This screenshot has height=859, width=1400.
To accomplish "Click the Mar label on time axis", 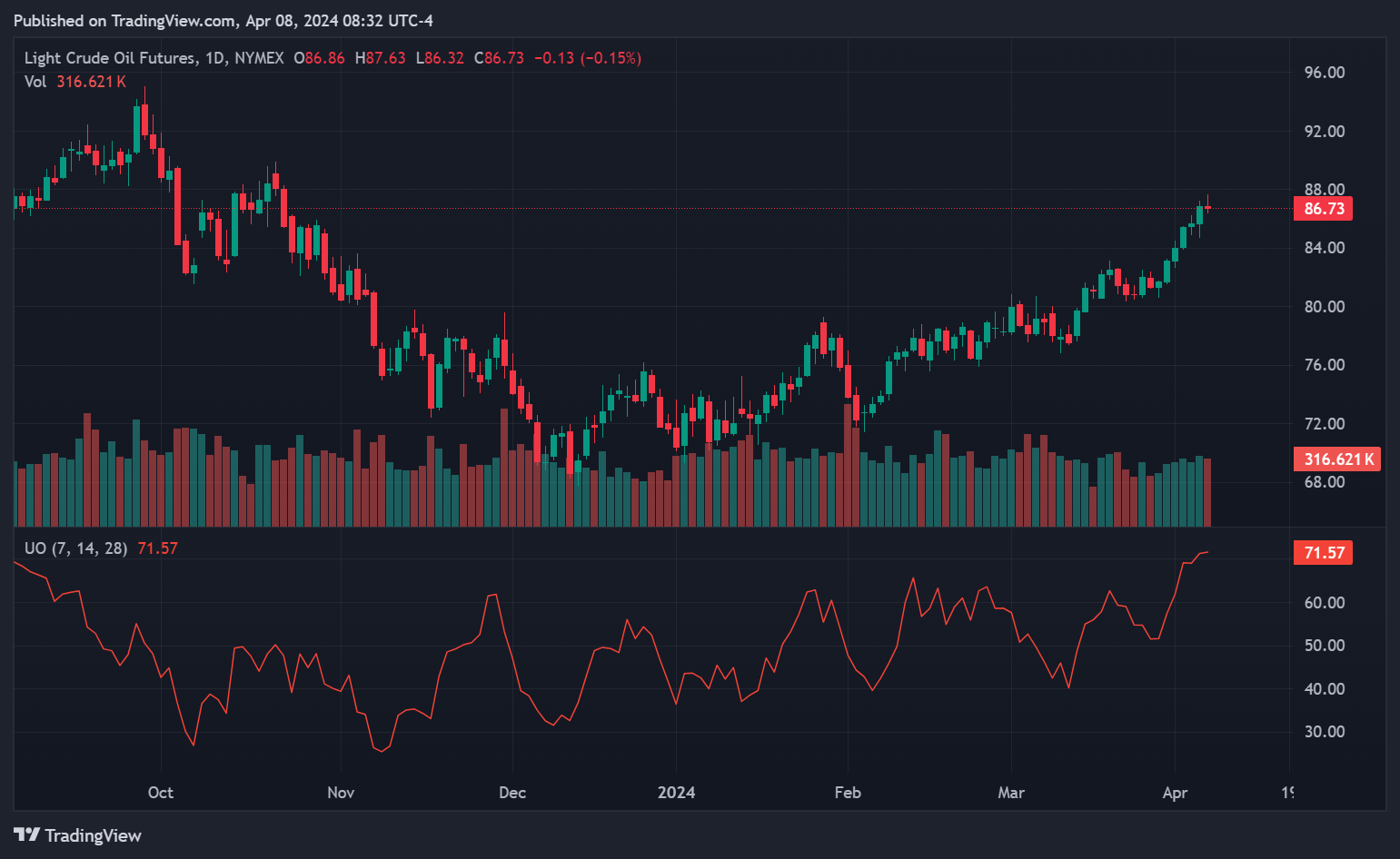I will pos(1011,793).
